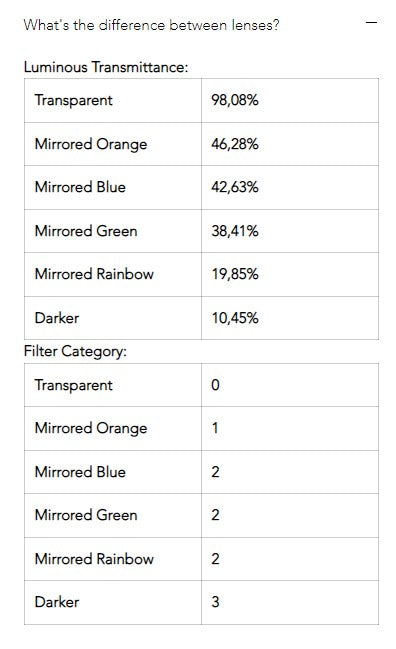Viewport: 396px width, 649px height.
Task: Click "What's the difference between lenses?" heading
Action: [151, 25]
